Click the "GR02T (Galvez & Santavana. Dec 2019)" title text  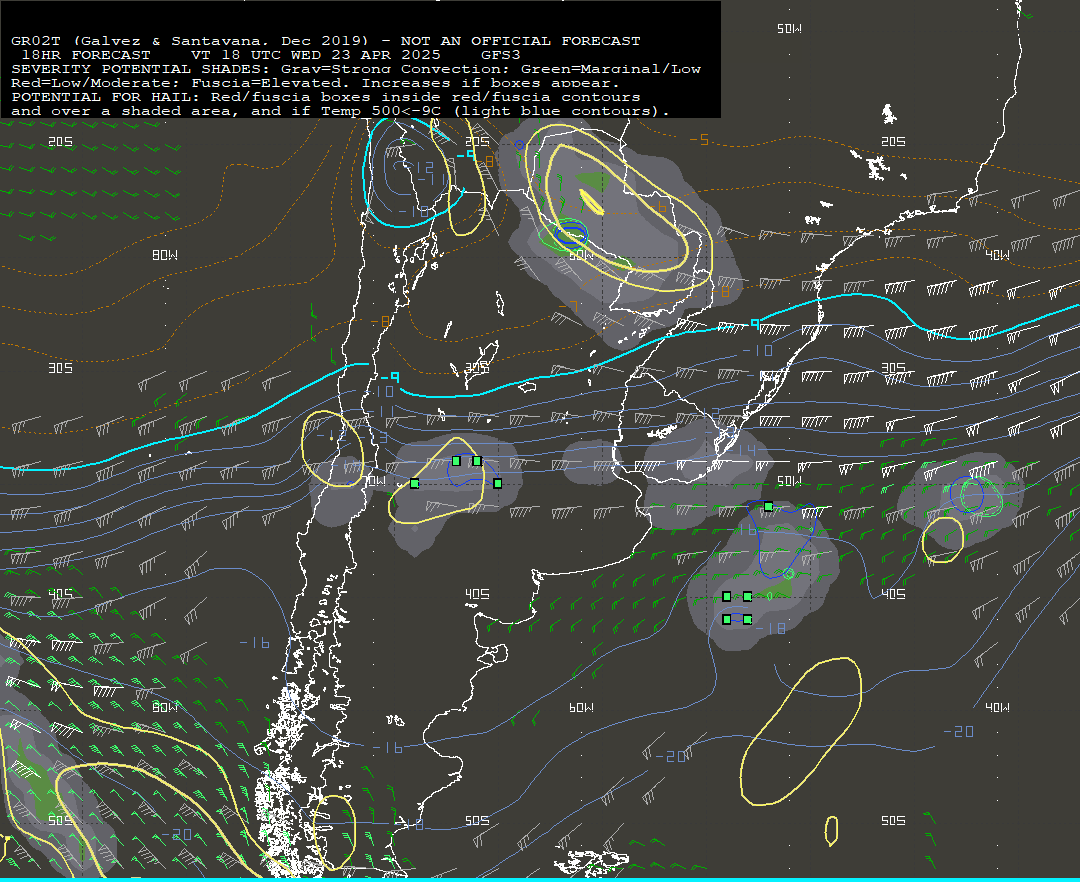190,41
